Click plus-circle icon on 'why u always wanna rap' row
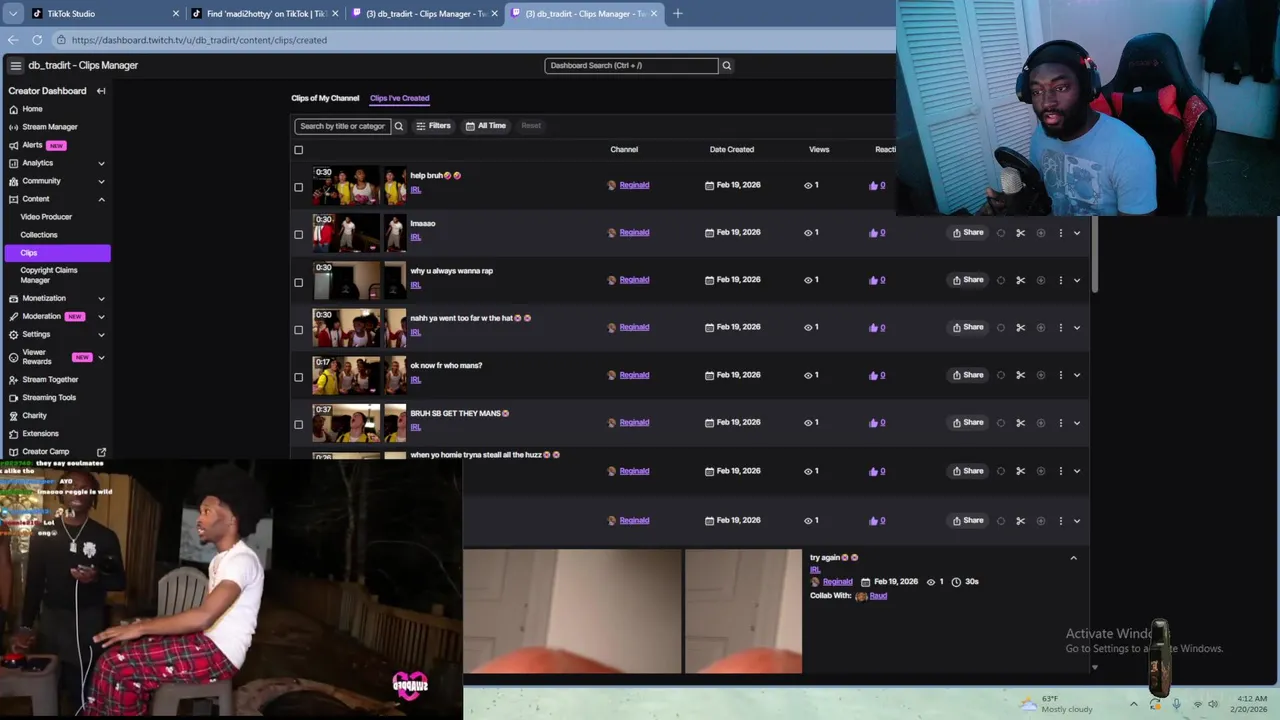This screenshot has width=1280, height=720. (x=1040, y=280)
